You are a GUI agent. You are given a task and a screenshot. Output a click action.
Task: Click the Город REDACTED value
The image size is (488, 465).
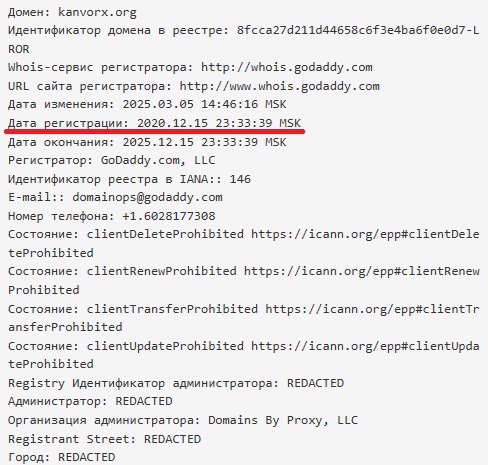87,457
